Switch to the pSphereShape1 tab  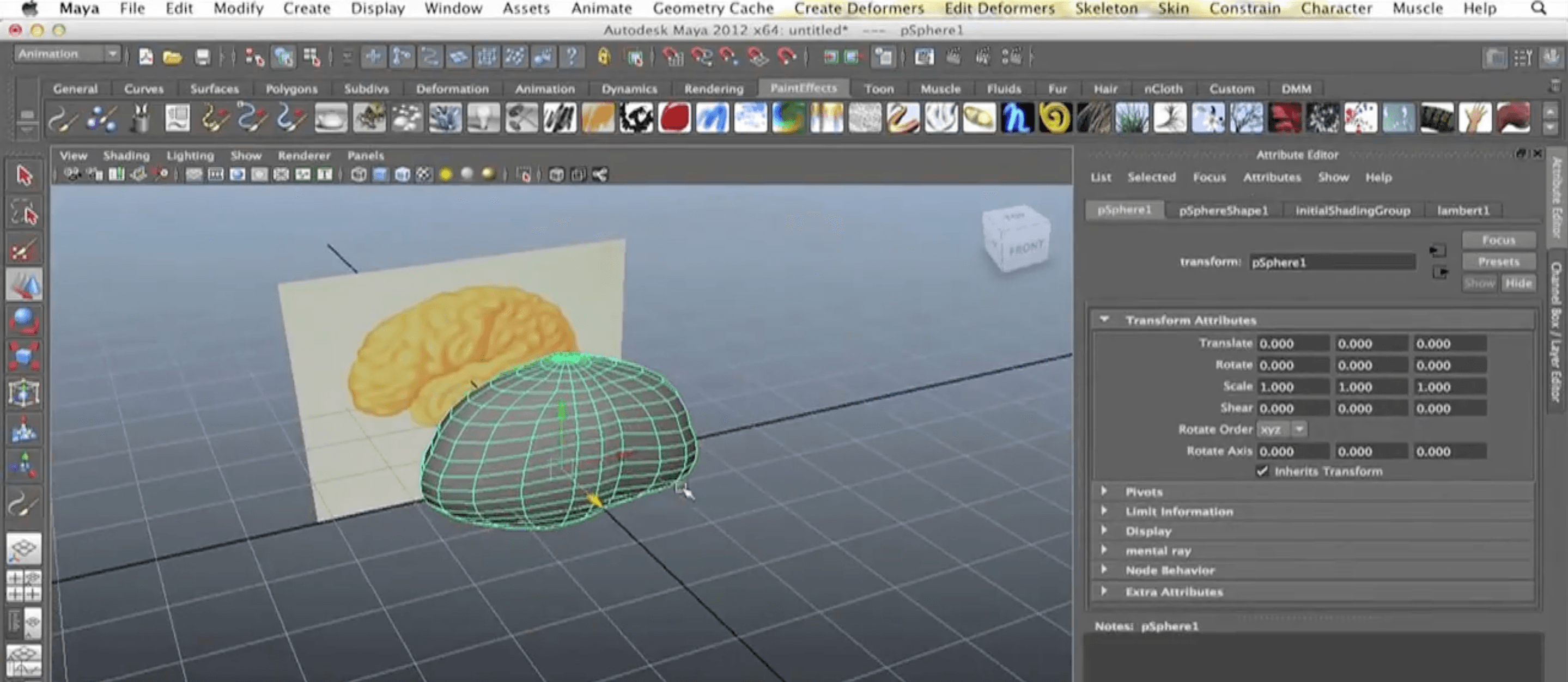click(x=1224, y=210)
